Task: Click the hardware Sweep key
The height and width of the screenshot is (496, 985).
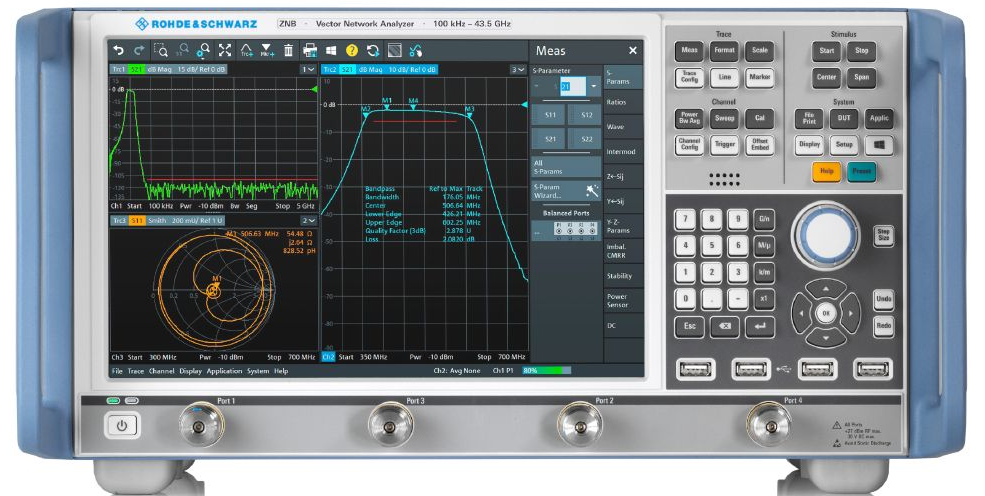Action: (x=724, y=118)
